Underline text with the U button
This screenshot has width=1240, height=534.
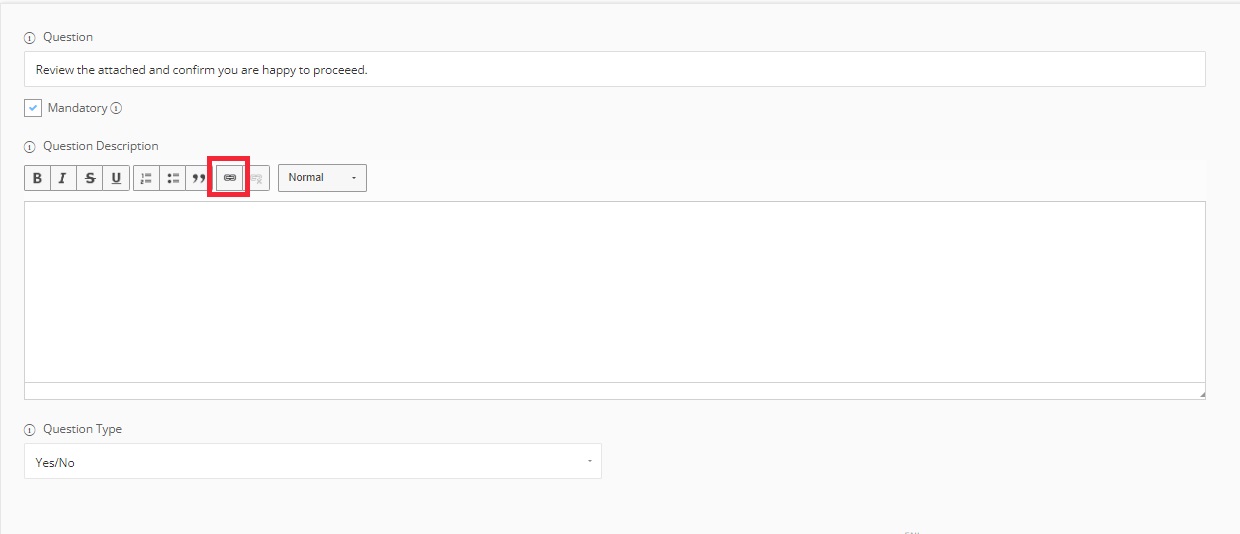tap(116, 178)
